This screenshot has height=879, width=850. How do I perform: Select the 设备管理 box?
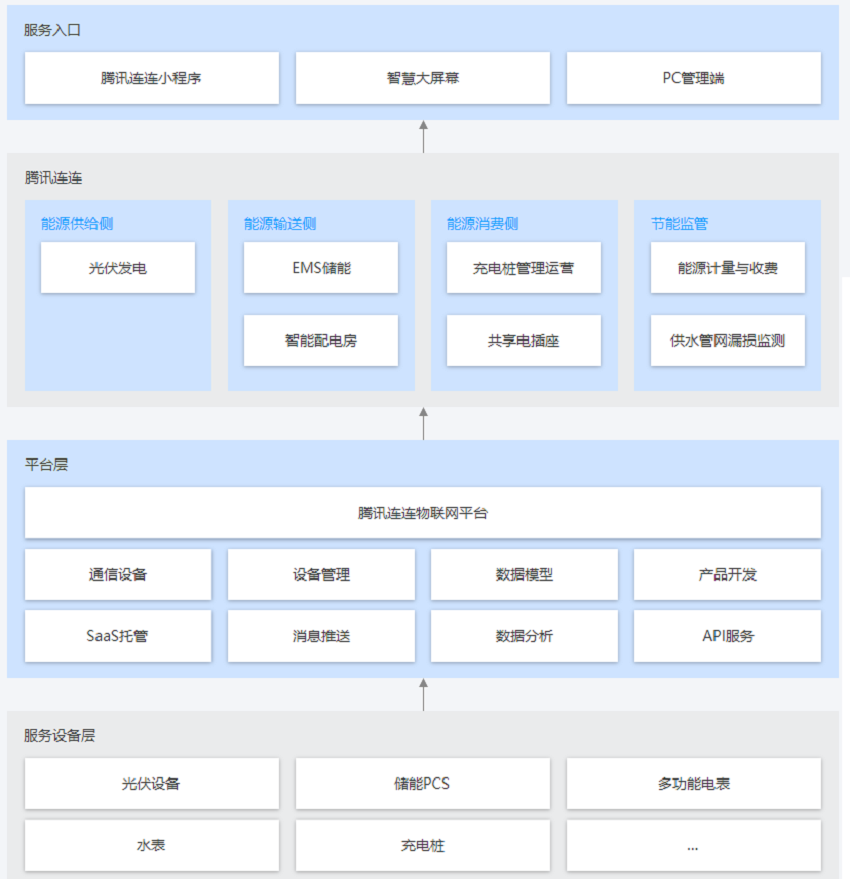(x=321, y=575)
